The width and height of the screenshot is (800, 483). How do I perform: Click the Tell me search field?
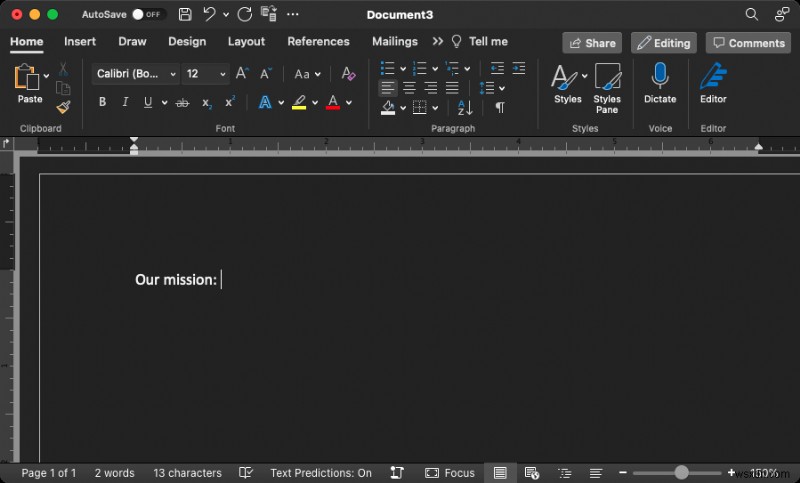(x=480, y=41)
